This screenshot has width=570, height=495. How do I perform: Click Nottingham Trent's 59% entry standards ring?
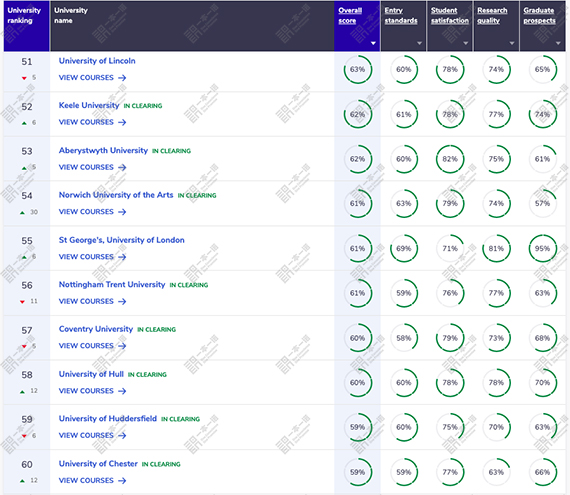pos(404,293)
